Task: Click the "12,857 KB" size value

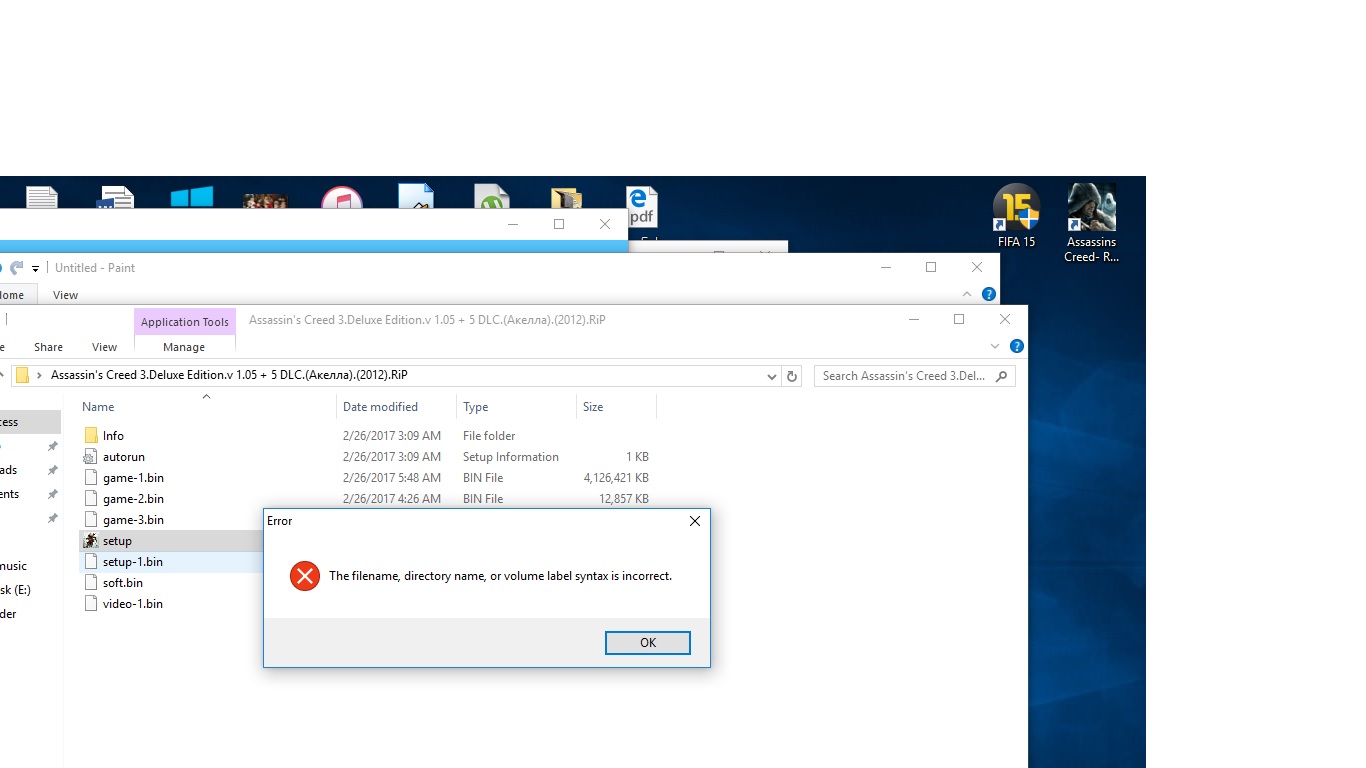Action: point(624,499)
